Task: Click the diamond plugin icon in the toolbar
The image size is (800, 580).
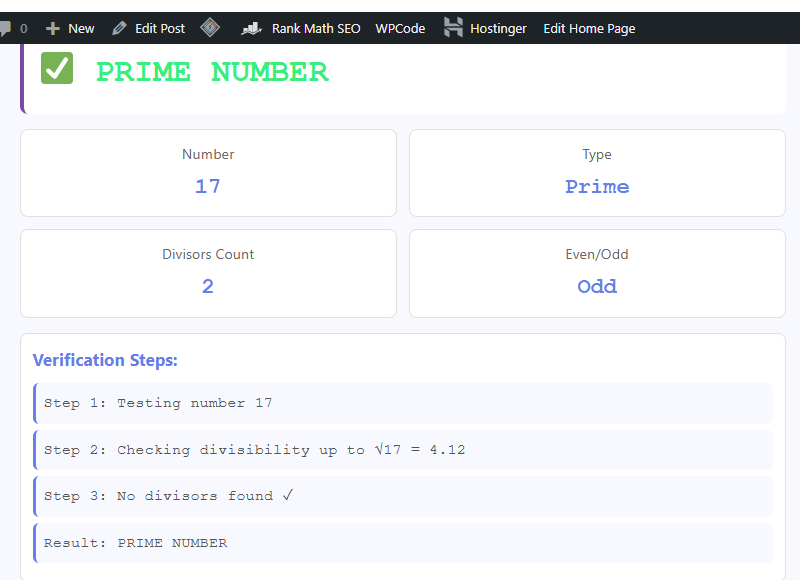Action: 210,28
